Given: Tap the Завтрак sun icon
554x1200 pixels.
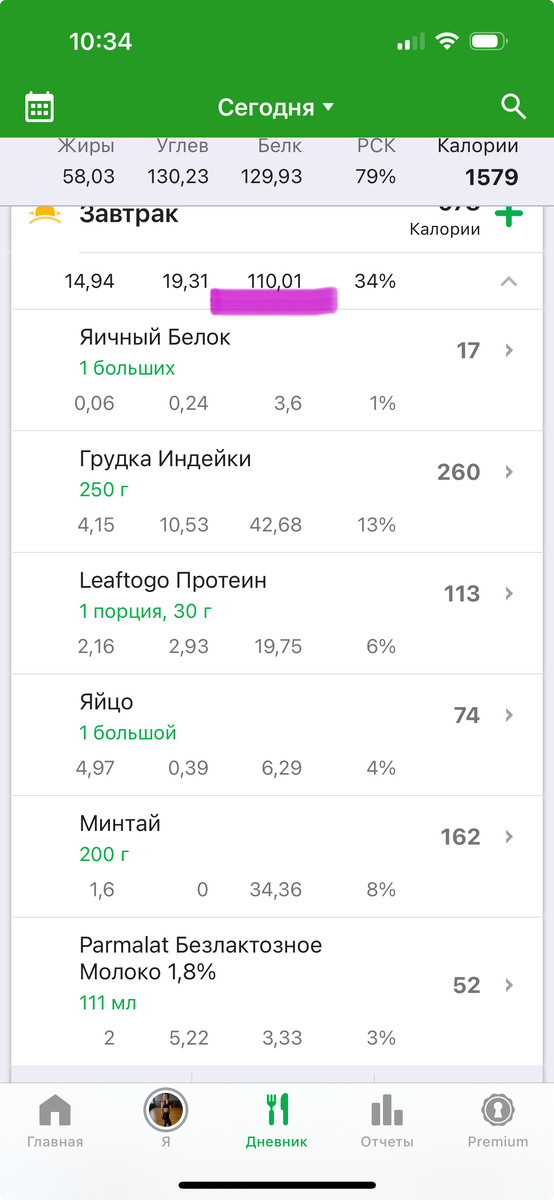Looking at the screenshot, I should pyautogui.click(x=46, y=216).
